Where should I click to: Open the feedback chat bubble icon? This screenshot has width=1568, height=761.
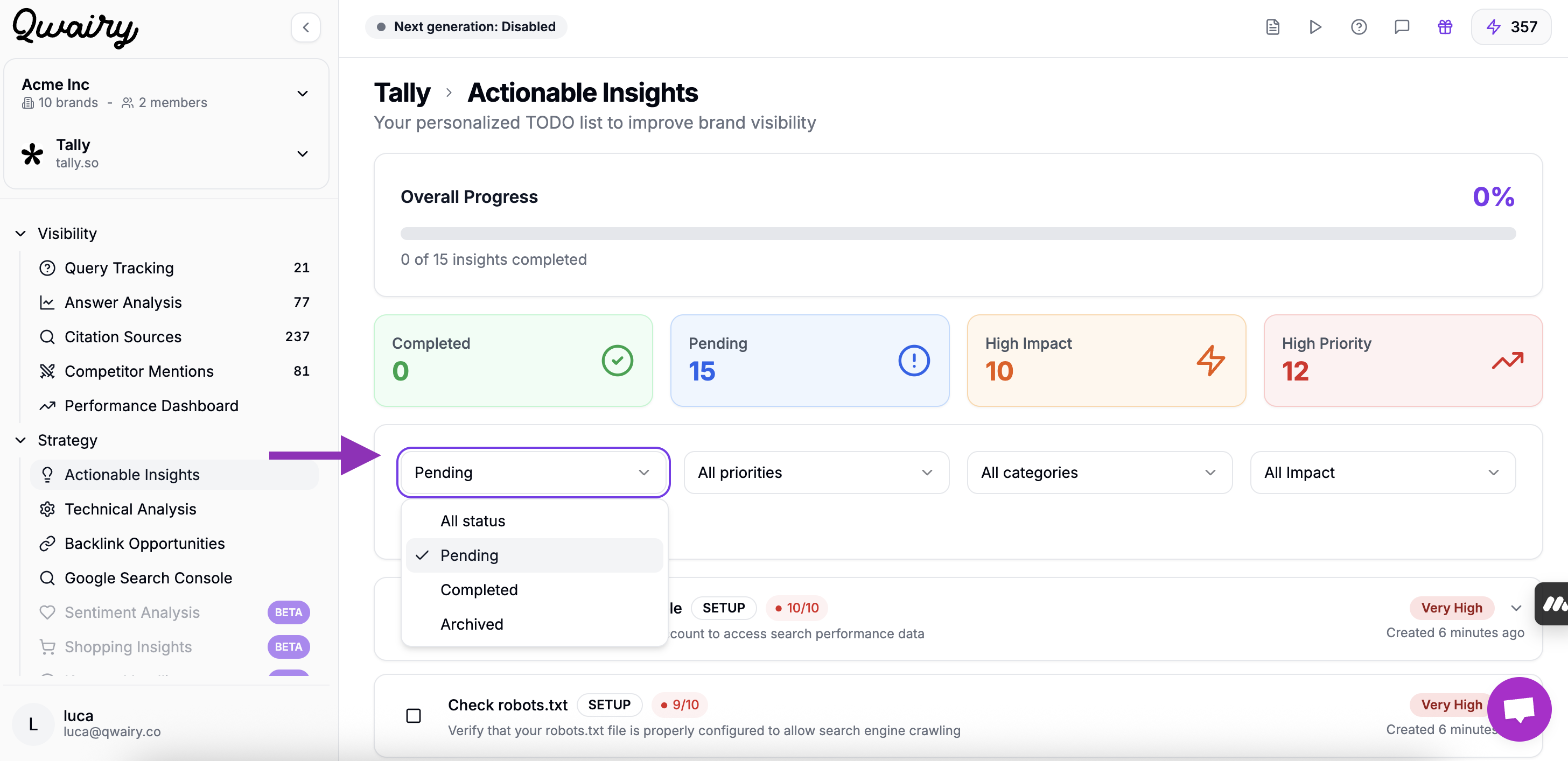pos(1402,27)
